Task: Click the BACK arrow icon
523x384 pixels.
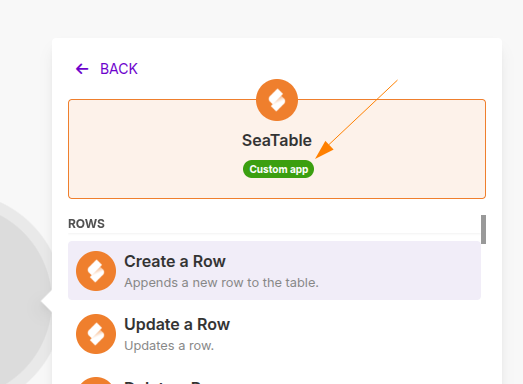Action: (82, 69)
